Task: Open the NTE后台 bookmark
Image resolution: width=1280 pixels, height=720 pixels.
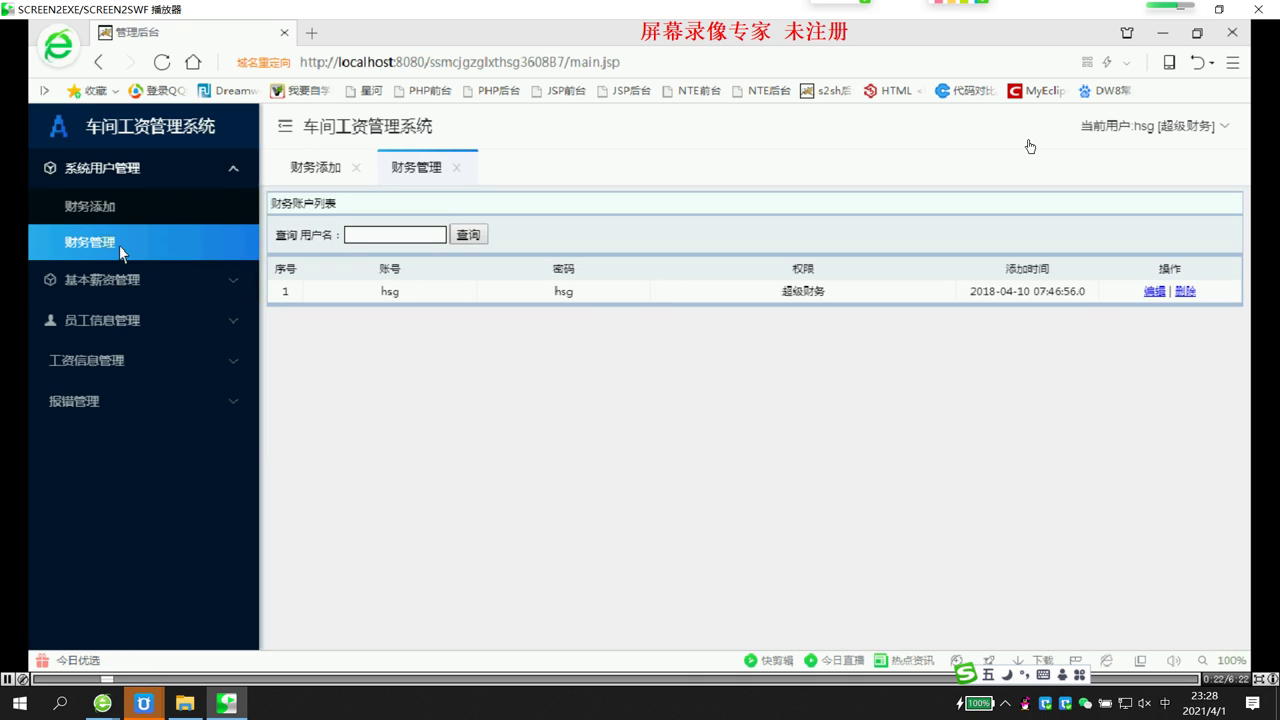Action: (761, 91)
